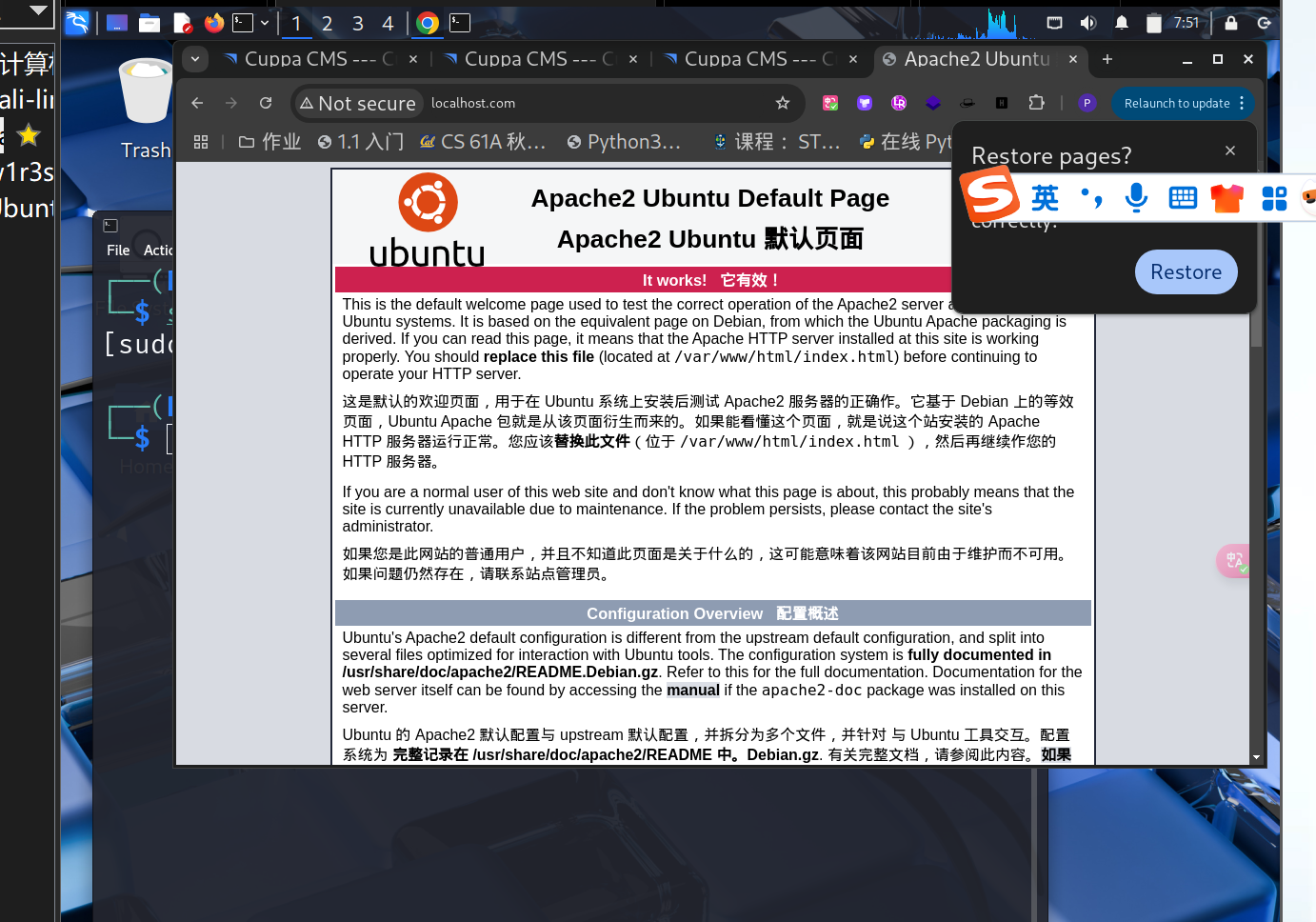This screenshot has width=1316, height=922.
Task: Lock the screen with the padlock icon
Action: tap(1231, 23)
